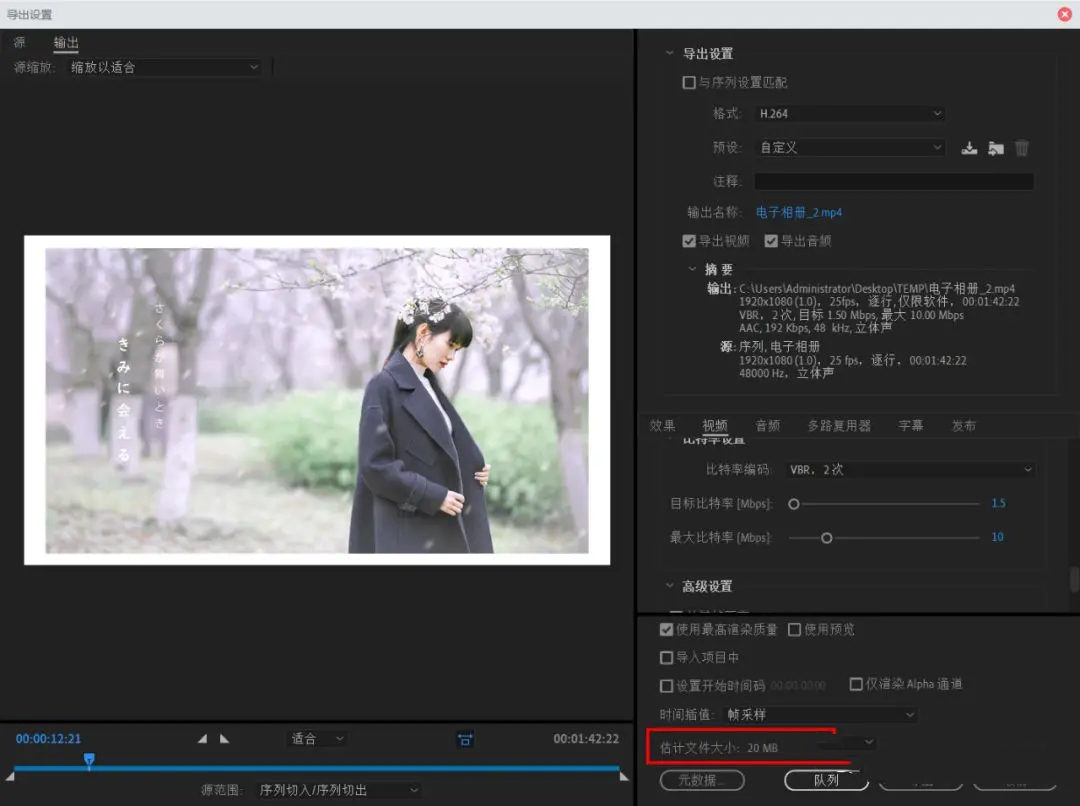Open the 效果 effects tab
1080x806 pixels.
(x=663, y=426)
